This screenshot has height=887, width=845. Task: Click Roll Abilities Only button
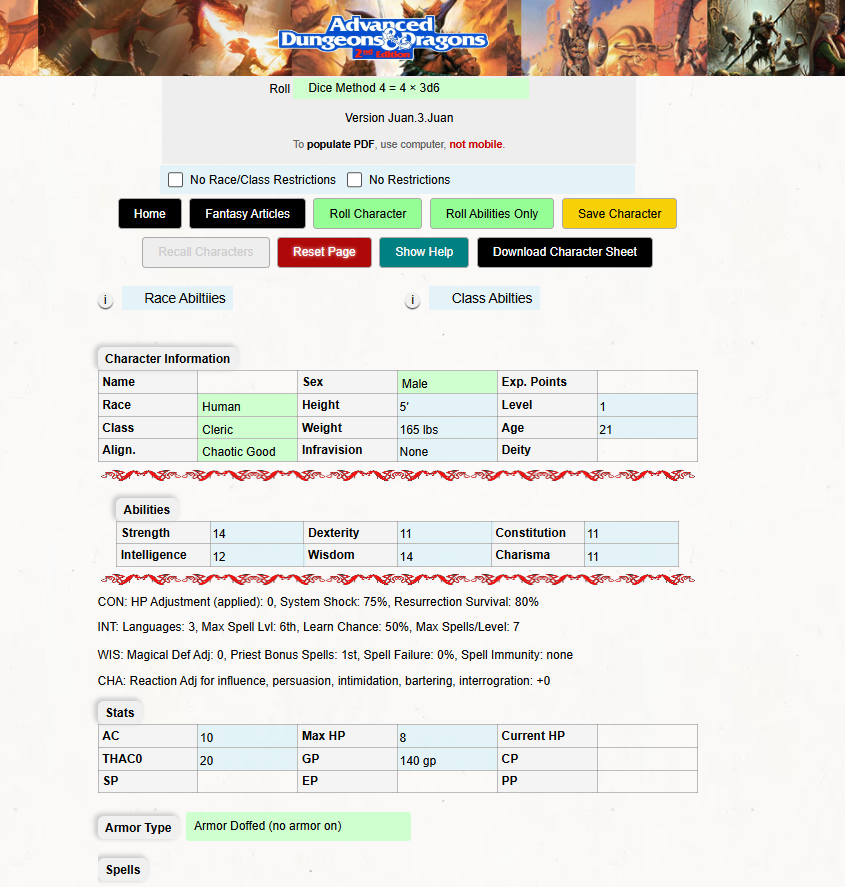[492, 214]
